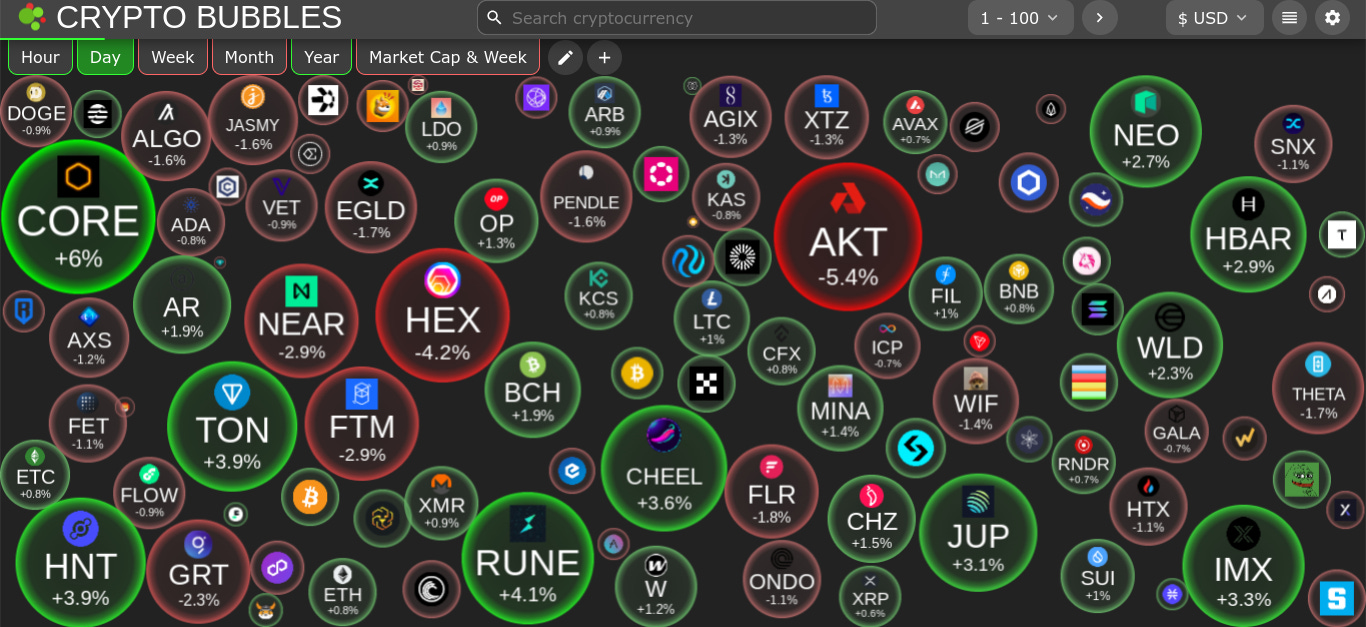
Task: Edit chart with pencil icon
Action: [x=565, y=57]
